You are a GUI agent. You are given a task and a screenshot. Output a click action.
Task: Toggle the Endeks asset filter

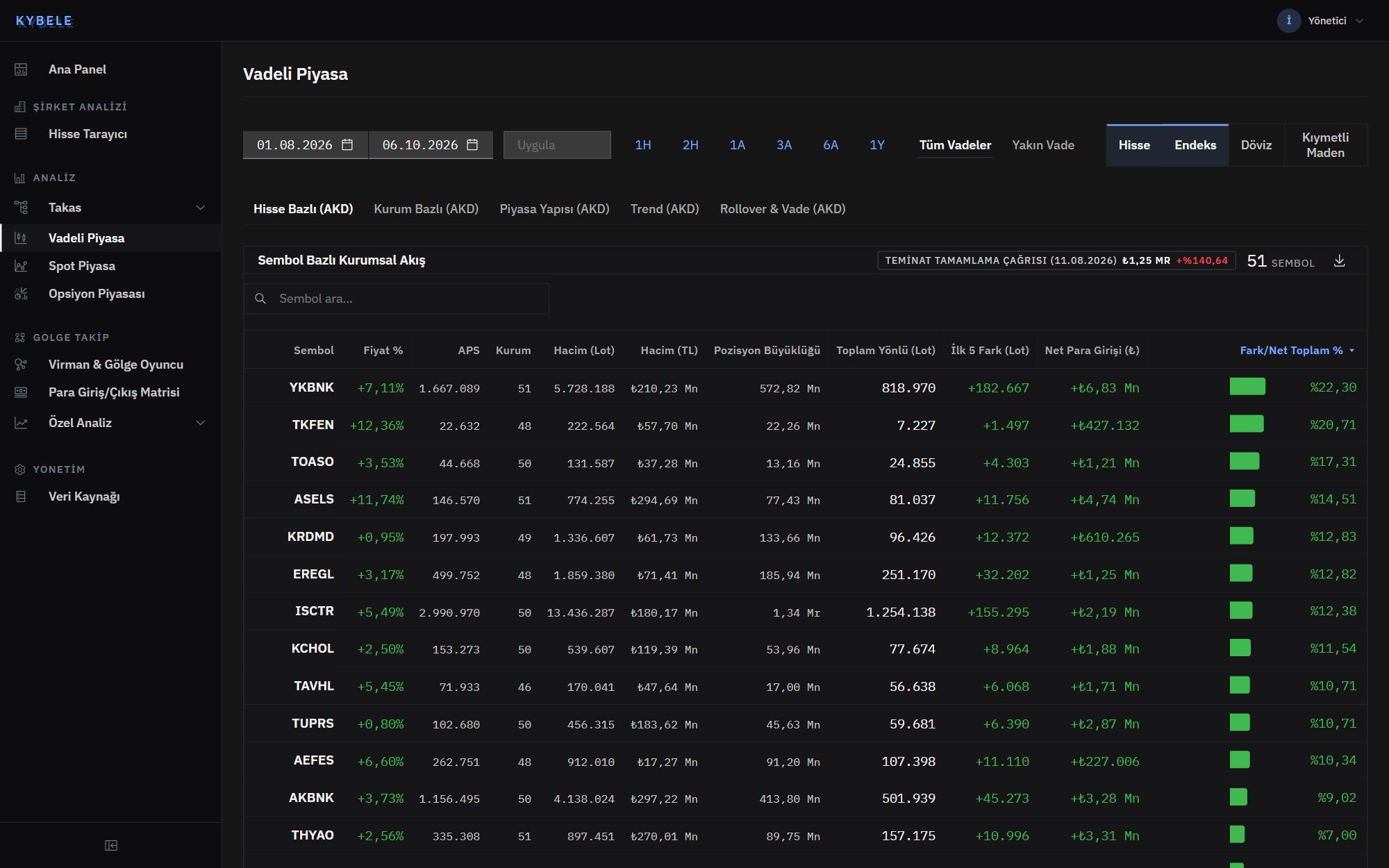tap(1195, 145)
